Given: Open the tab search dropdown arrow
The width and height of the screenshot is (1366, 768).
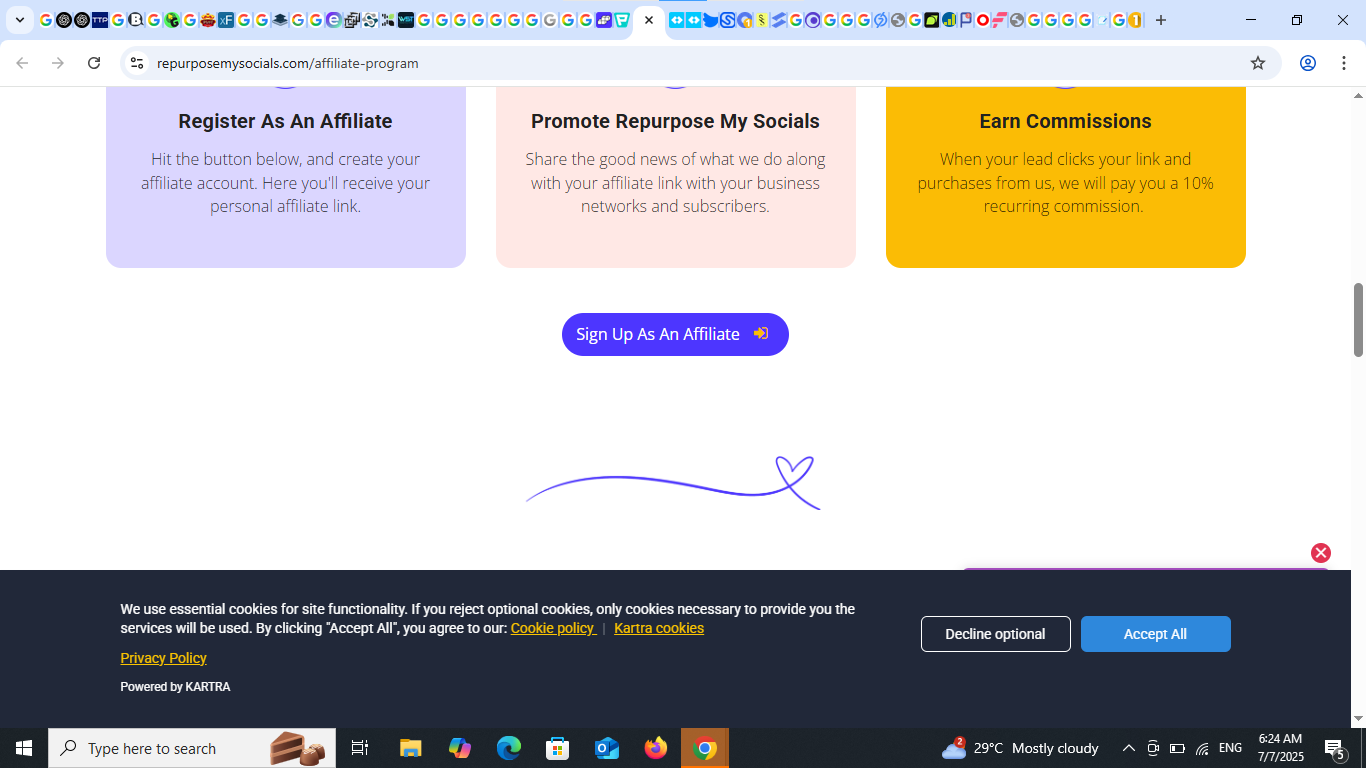Looking at the screenshot, I should tap(20, 20).
